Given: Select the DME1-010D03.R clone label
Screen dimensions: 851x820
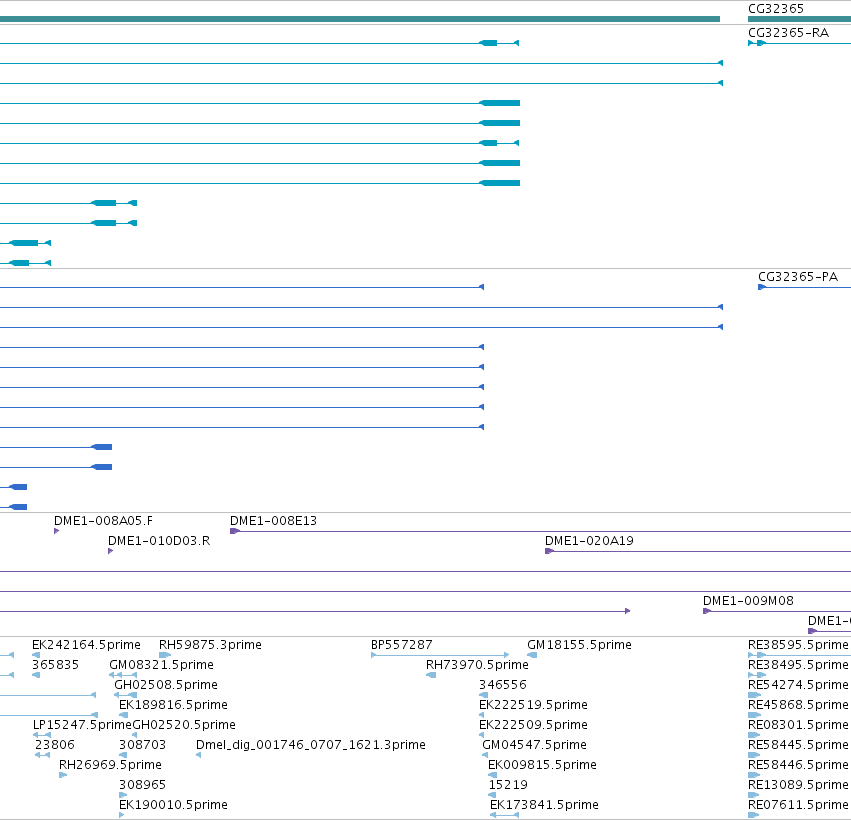Looking at the screenshot, I should [x=158, y=541].
